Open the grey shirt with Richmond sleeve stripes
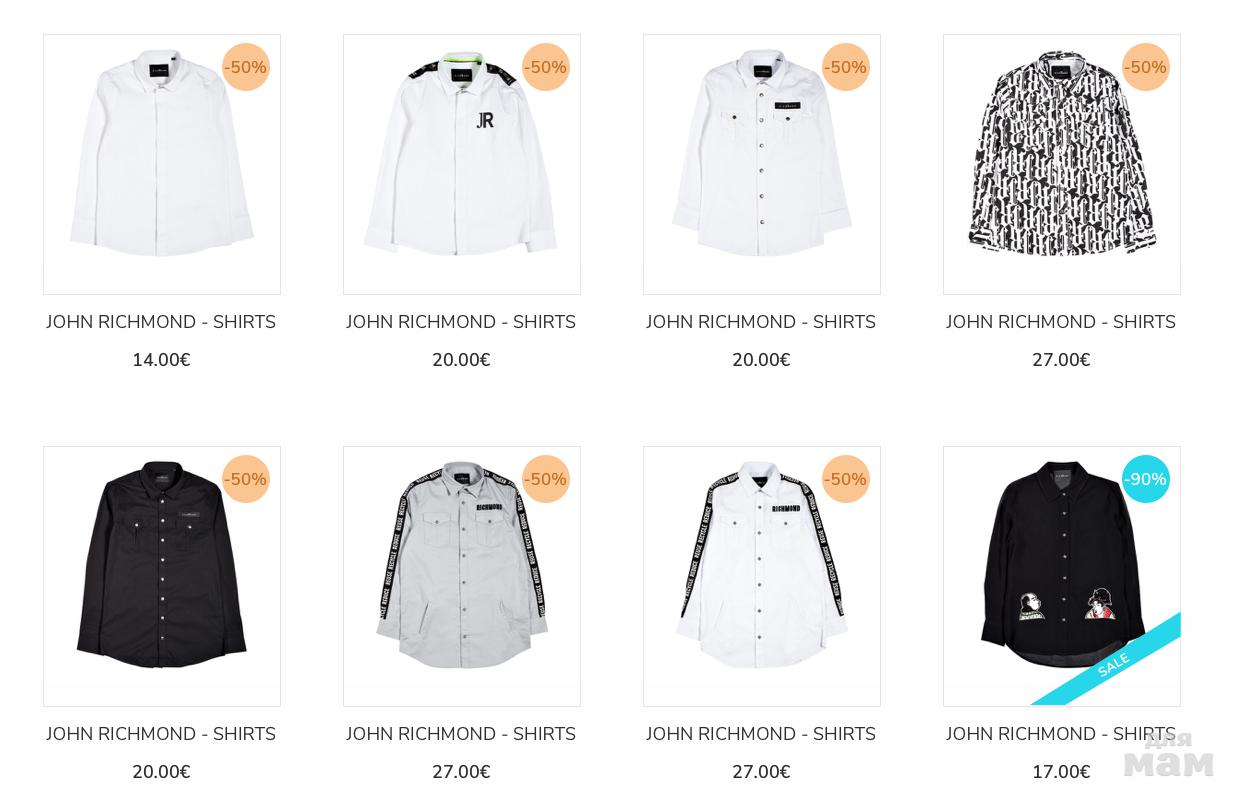The width and height of the screenshot is (1233, 795). [462, 577]
